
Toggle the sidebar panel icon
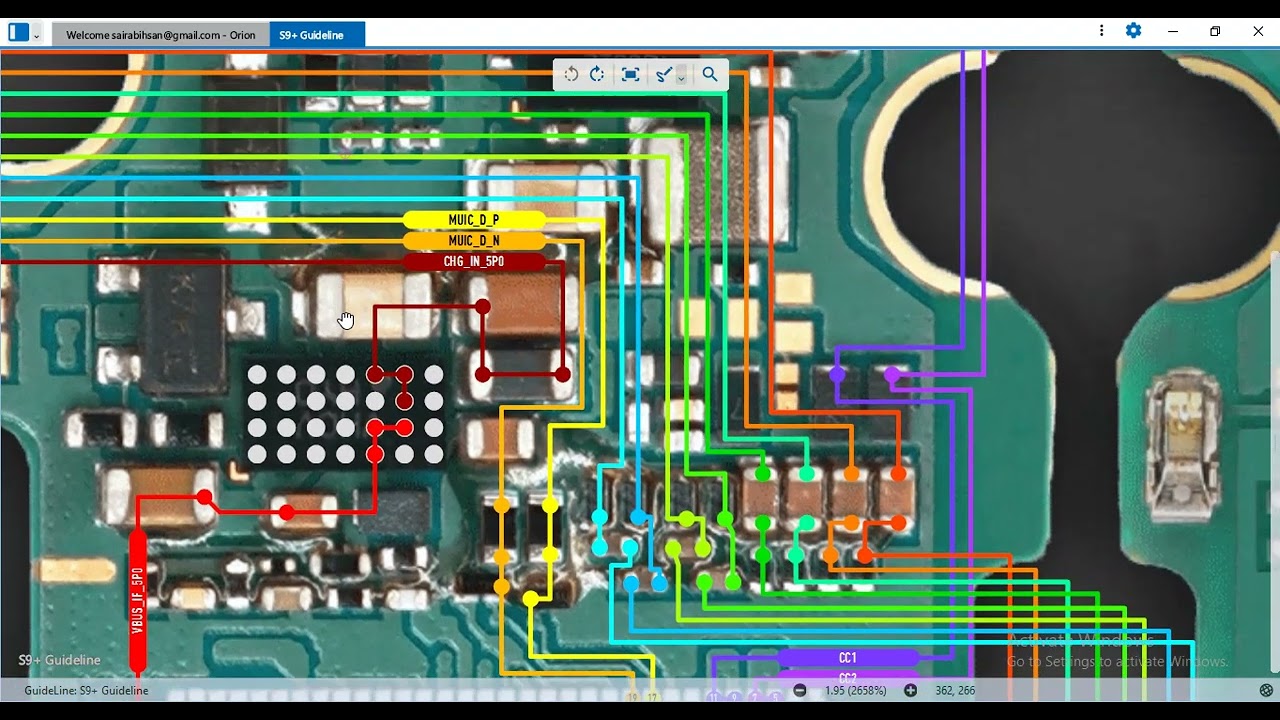pos(18,32)
